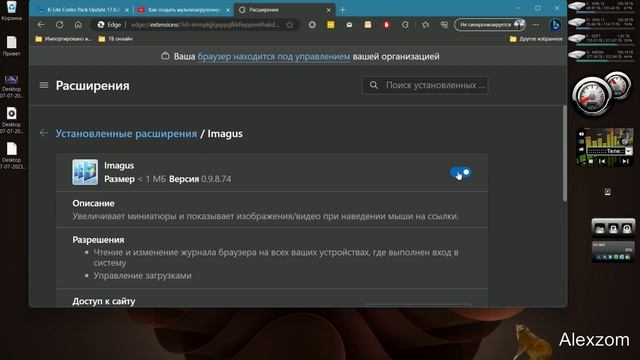Screen dimensions: 640x360
Task: Click the red shield extension icon in toolbar
Action: pyautogui.click(x=387, y=25)
